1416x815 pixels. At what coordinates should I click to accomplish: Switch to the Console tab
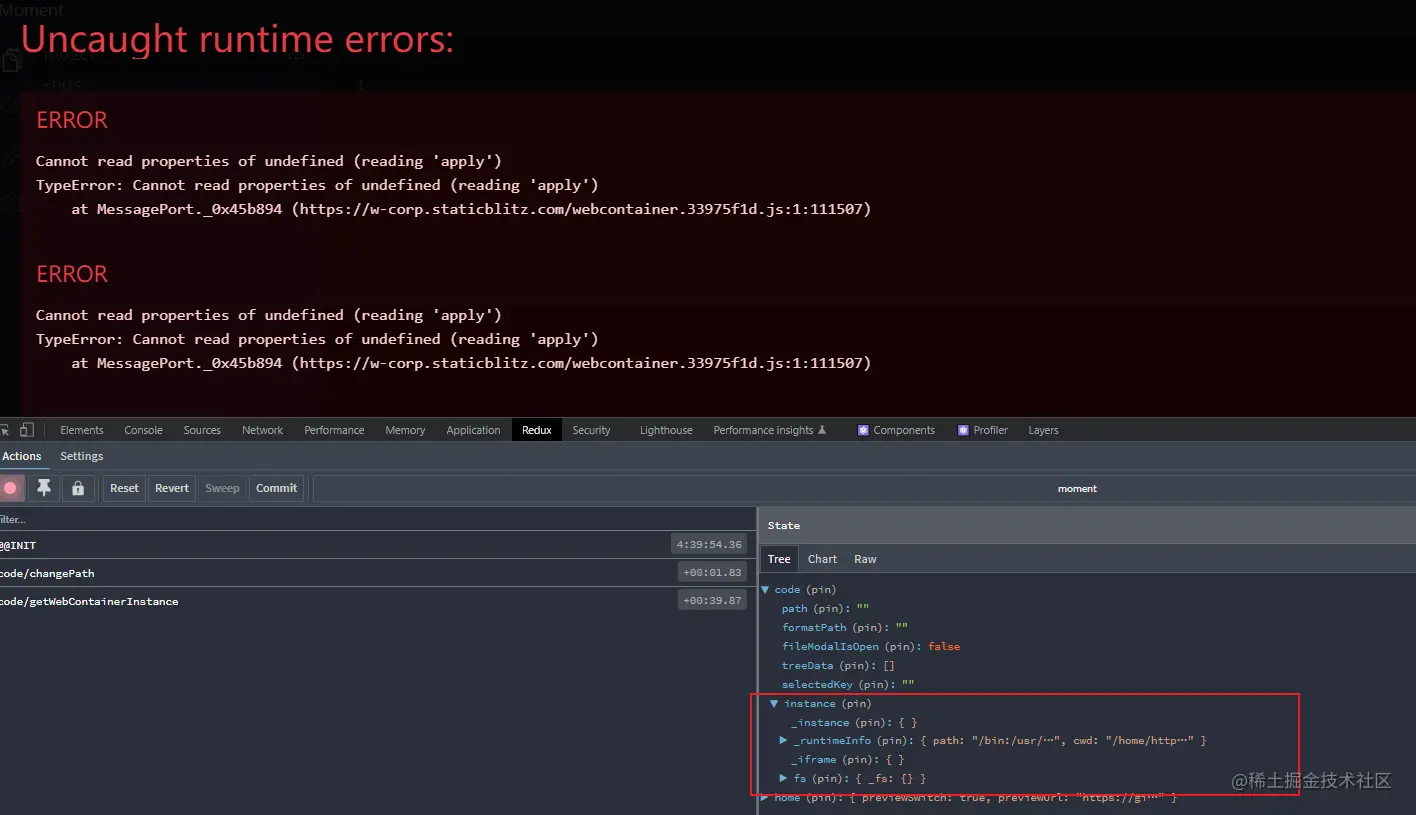(x=143, y=430)
